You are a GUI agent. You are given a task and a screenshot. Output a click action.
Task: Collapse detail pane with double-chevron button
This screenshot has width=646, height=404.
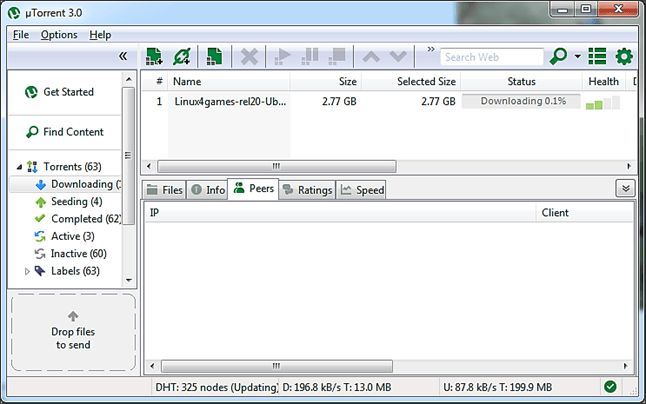coord(625,189)
